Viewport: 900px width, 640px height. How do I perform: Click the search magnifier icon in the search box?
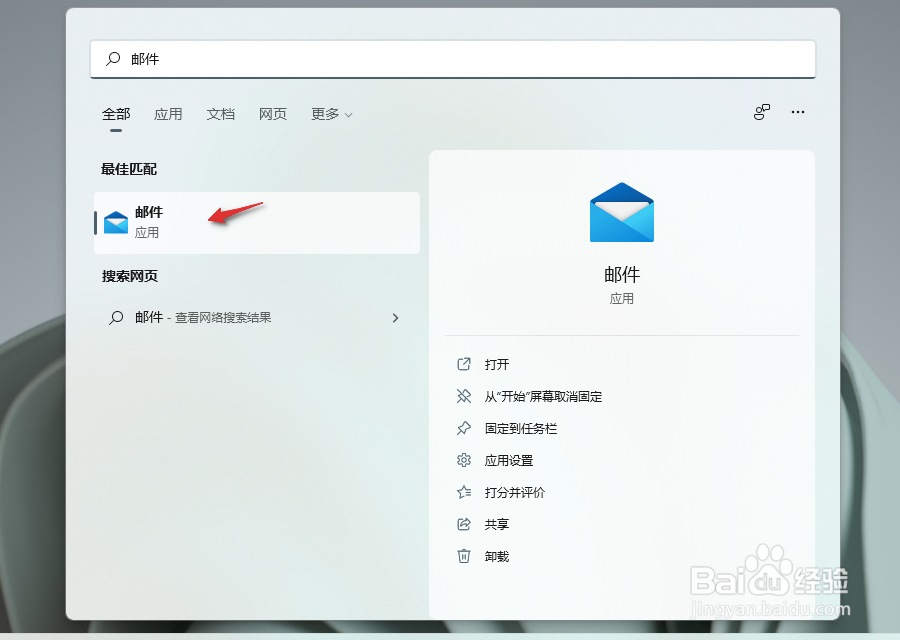113,59
